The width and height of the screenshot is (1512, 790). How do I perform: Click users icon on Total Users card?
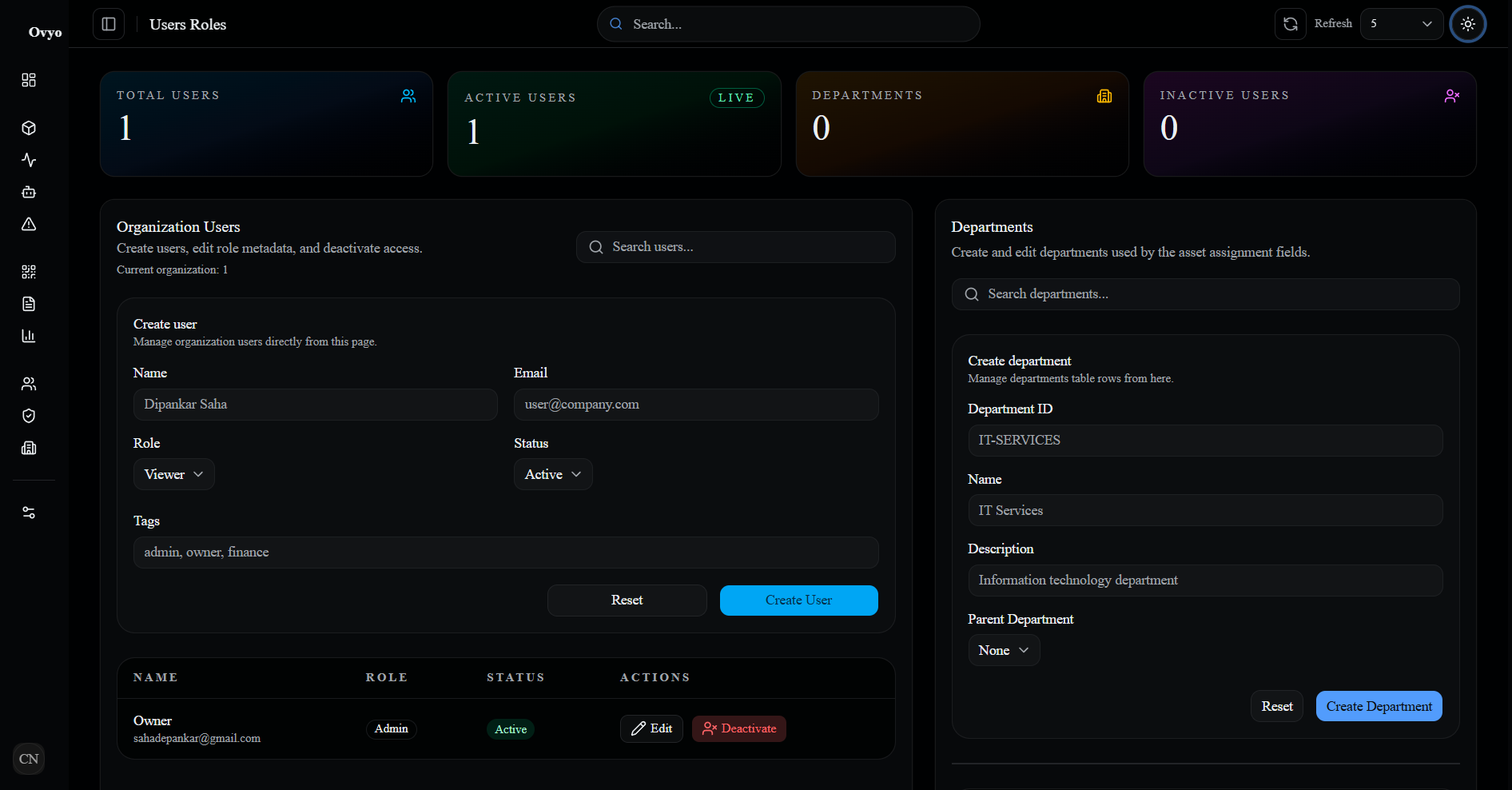click(x=408, y=96)
